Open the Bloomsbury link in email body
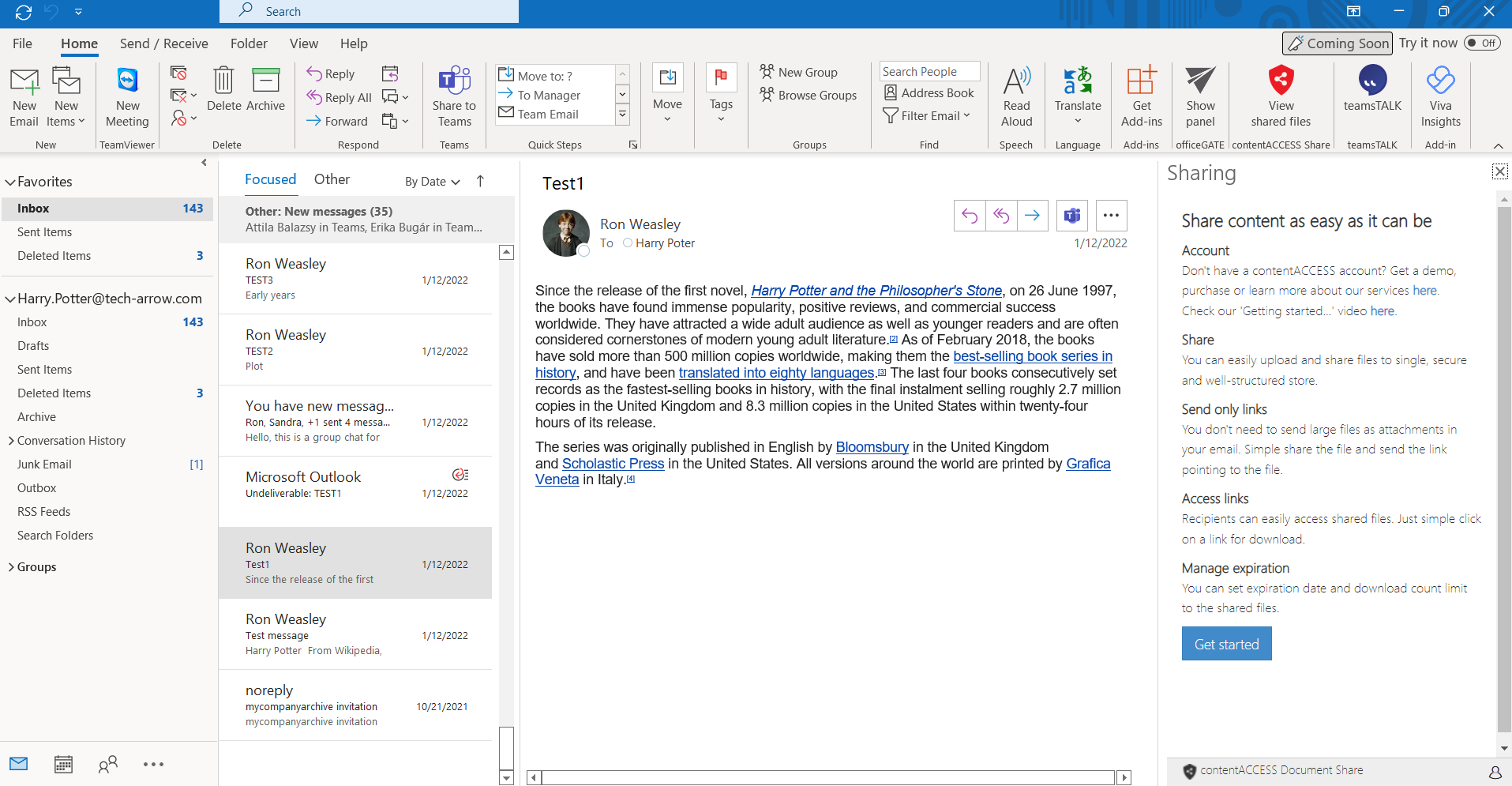Screen dimensions: 1512x786 (x=872, y=447)
